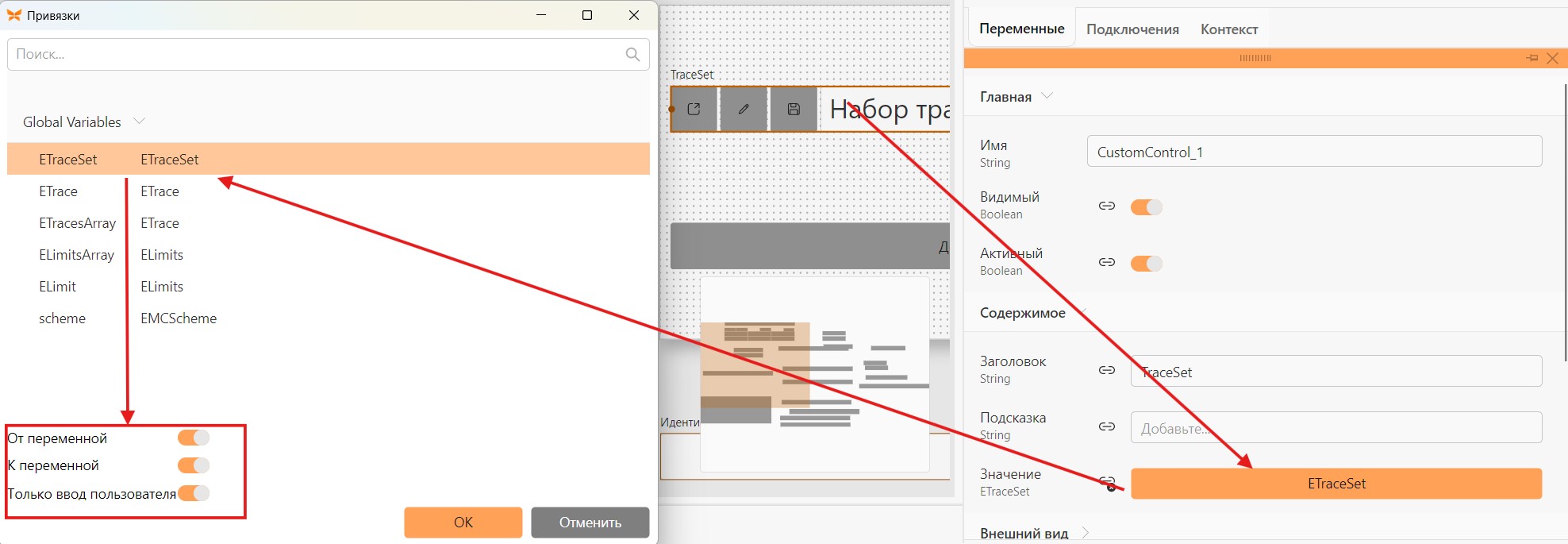Select the scheme EMCScheme row
1568x544 pixels.
click(329, 318)
